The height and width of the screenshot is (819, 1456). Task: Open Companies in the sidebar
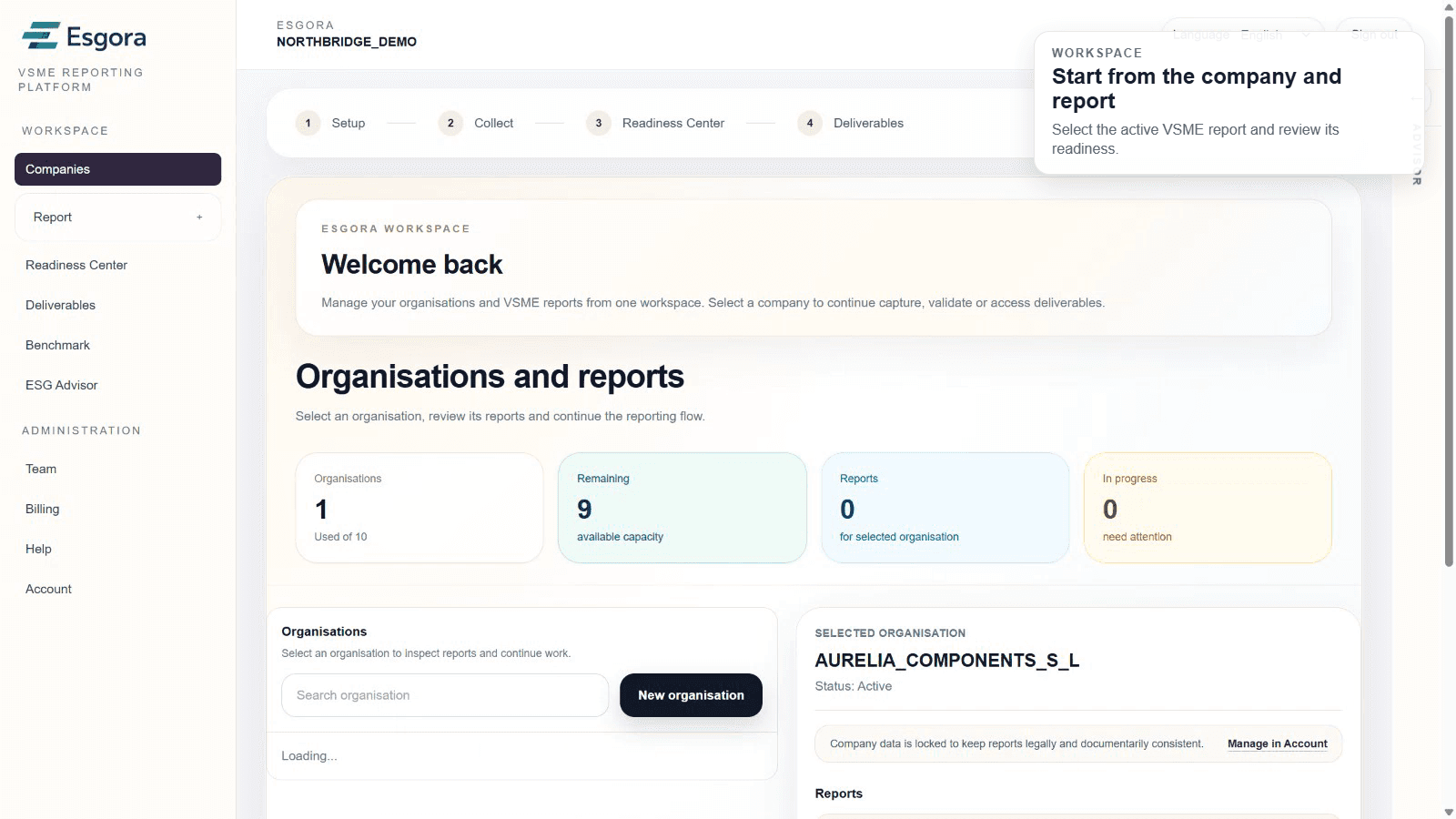[117, 169]
